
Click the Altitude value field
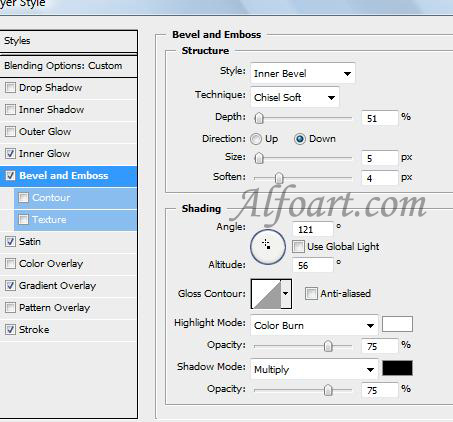[313, 265]
